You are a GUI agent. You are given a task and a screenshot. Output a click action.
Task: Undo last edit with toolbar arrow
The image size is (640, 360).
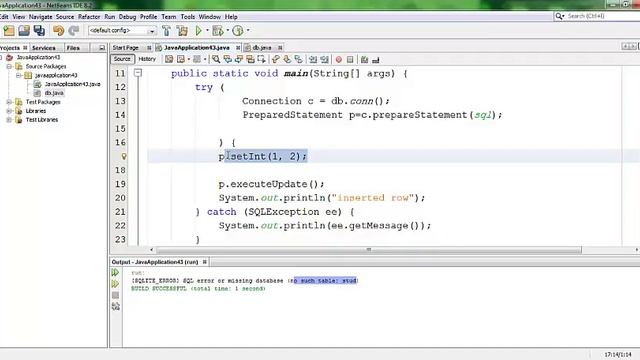coord(59,31)
